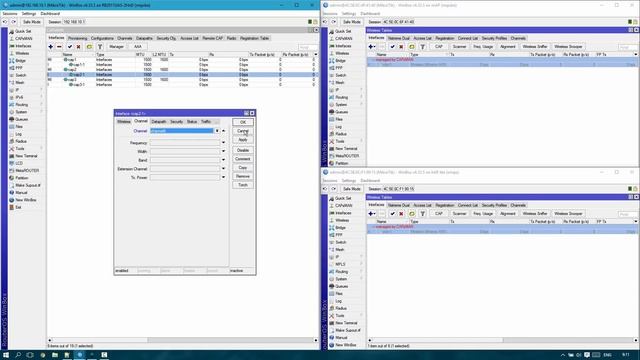This screenshot has width=640, height=360.
Task: Expand the Extension Channel field arrow
Action: 224,169
